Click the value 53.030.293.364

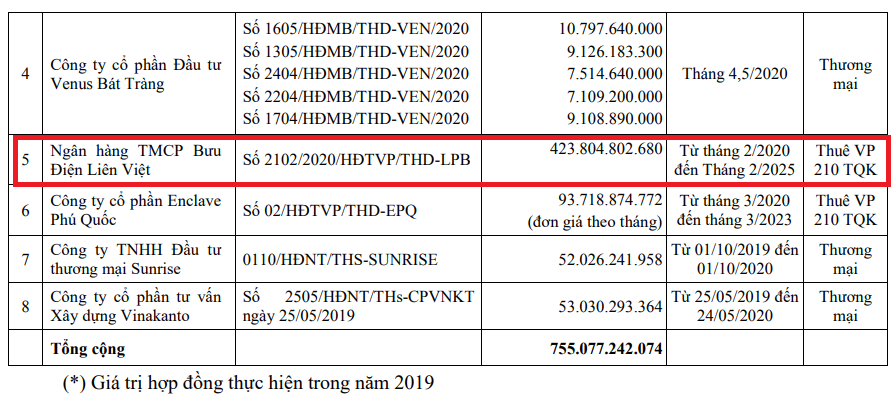(610, 306)
